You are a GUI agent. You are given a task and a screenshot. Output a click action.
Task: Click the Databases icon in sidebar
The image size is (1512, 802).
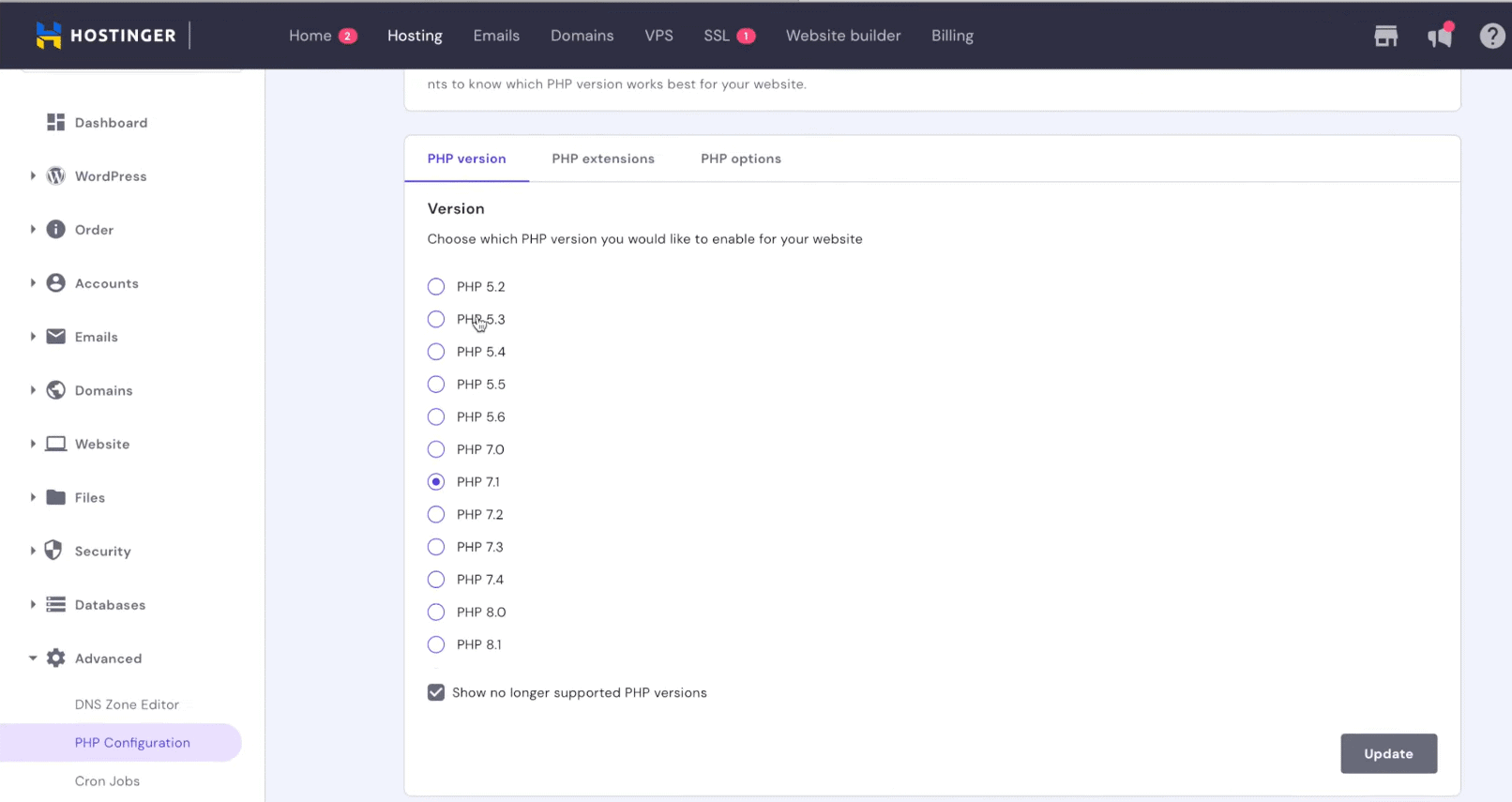point(56,605)
